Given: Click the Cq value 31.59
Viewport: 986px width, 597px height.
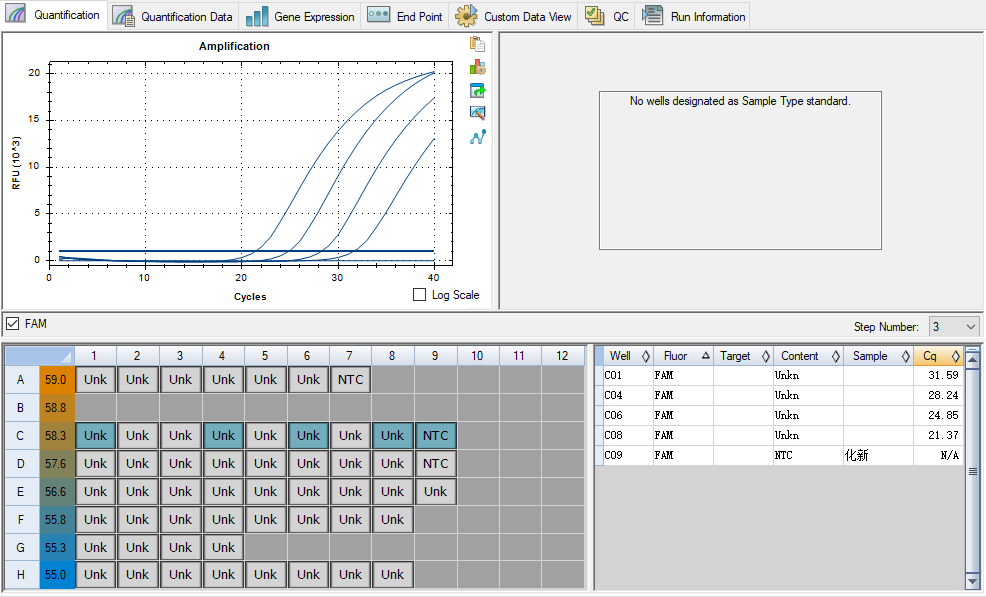Looking at the screenshot, I should pos(943,376).
